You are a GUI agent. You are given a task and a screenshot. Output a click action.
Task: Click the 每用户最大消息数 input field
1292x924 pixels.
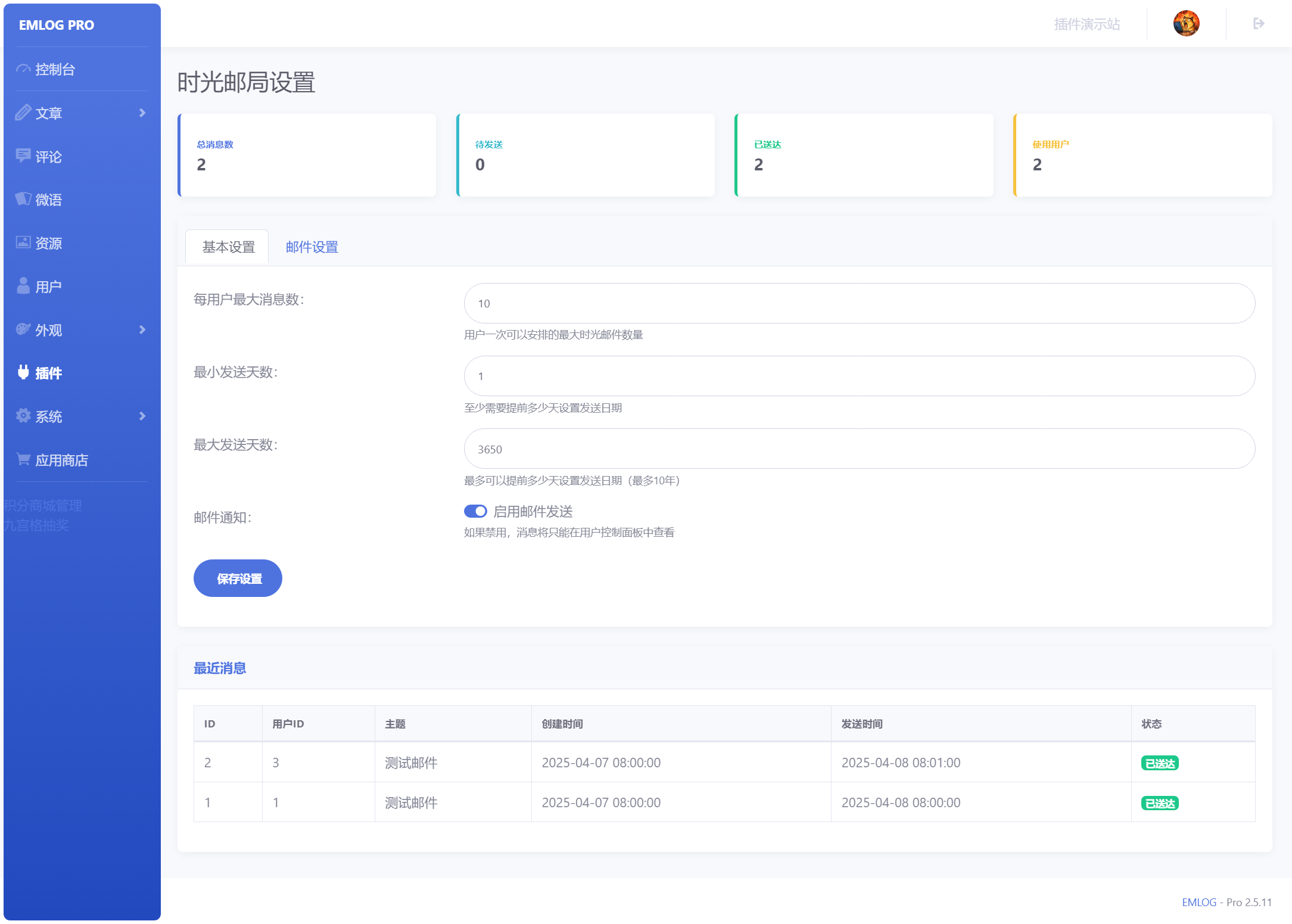(860, 303)
